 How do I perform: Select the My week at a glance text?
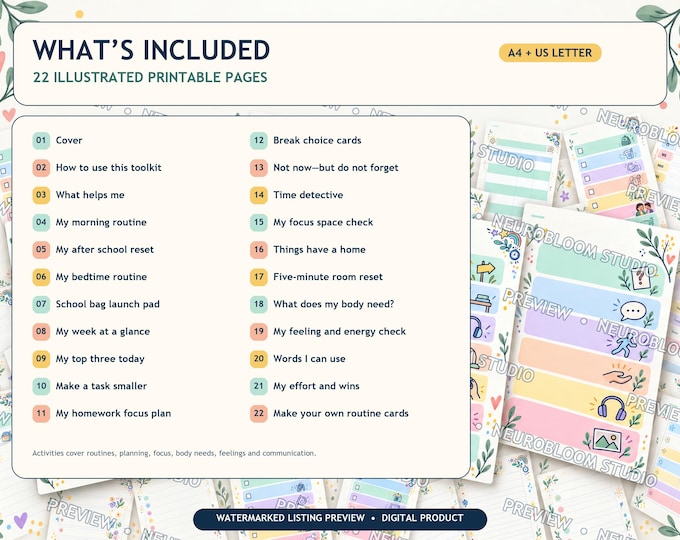pyautogui.click(x=103, y=332)
